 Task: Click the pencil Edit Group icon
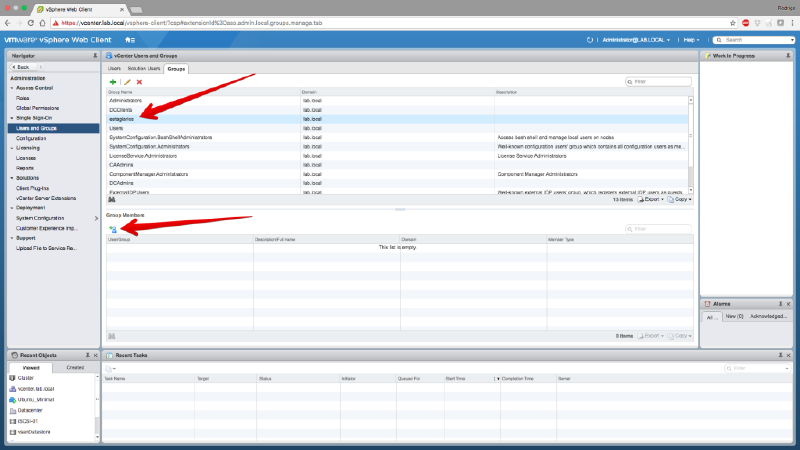(127, 82)
